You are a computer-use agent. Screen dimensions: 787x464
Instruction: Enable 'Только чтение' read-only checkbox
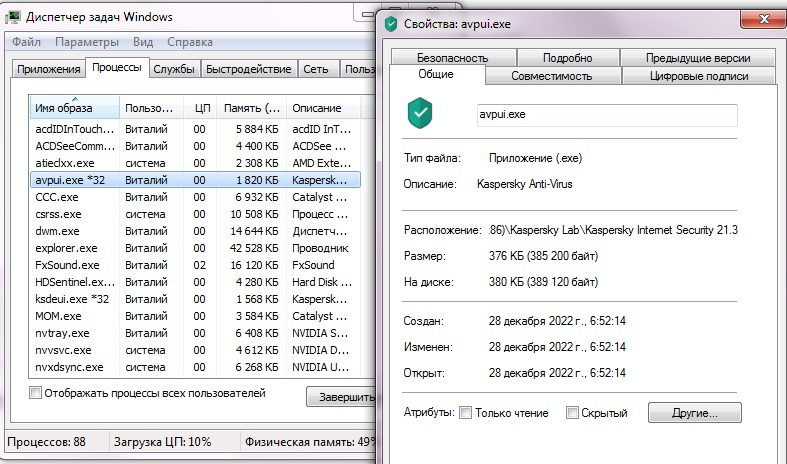coord(466,412)
